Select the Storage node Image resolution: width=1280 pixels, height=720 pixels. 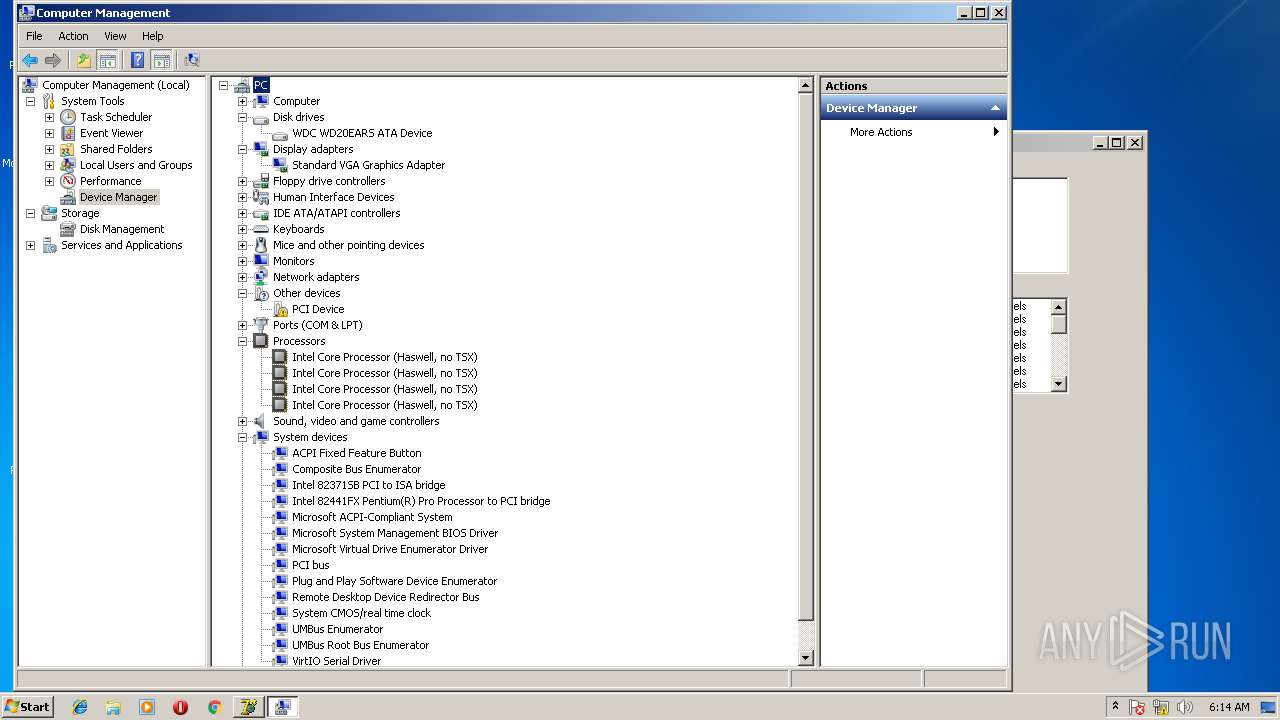(x=80, y=213)
